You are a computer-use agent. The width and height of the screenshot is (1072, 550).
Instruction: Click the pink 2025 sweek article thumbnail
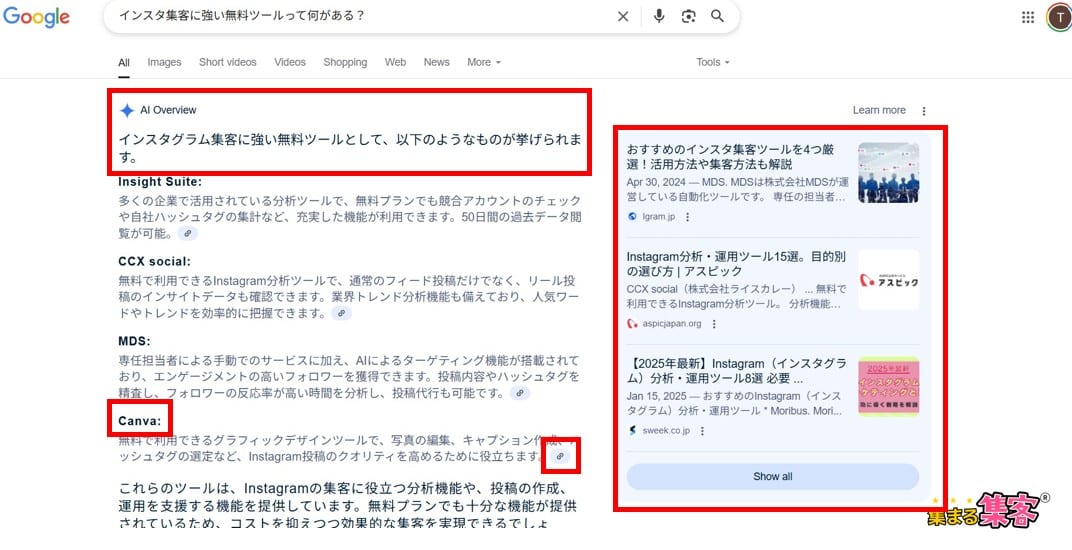[889, 387]
